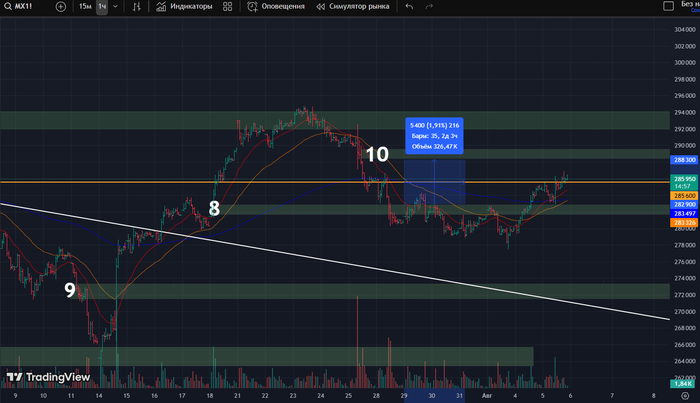Image resolution: width=700 pixels, height=403 pixels.
Task: Switch to the 15m timeframe
Action: 86,6
